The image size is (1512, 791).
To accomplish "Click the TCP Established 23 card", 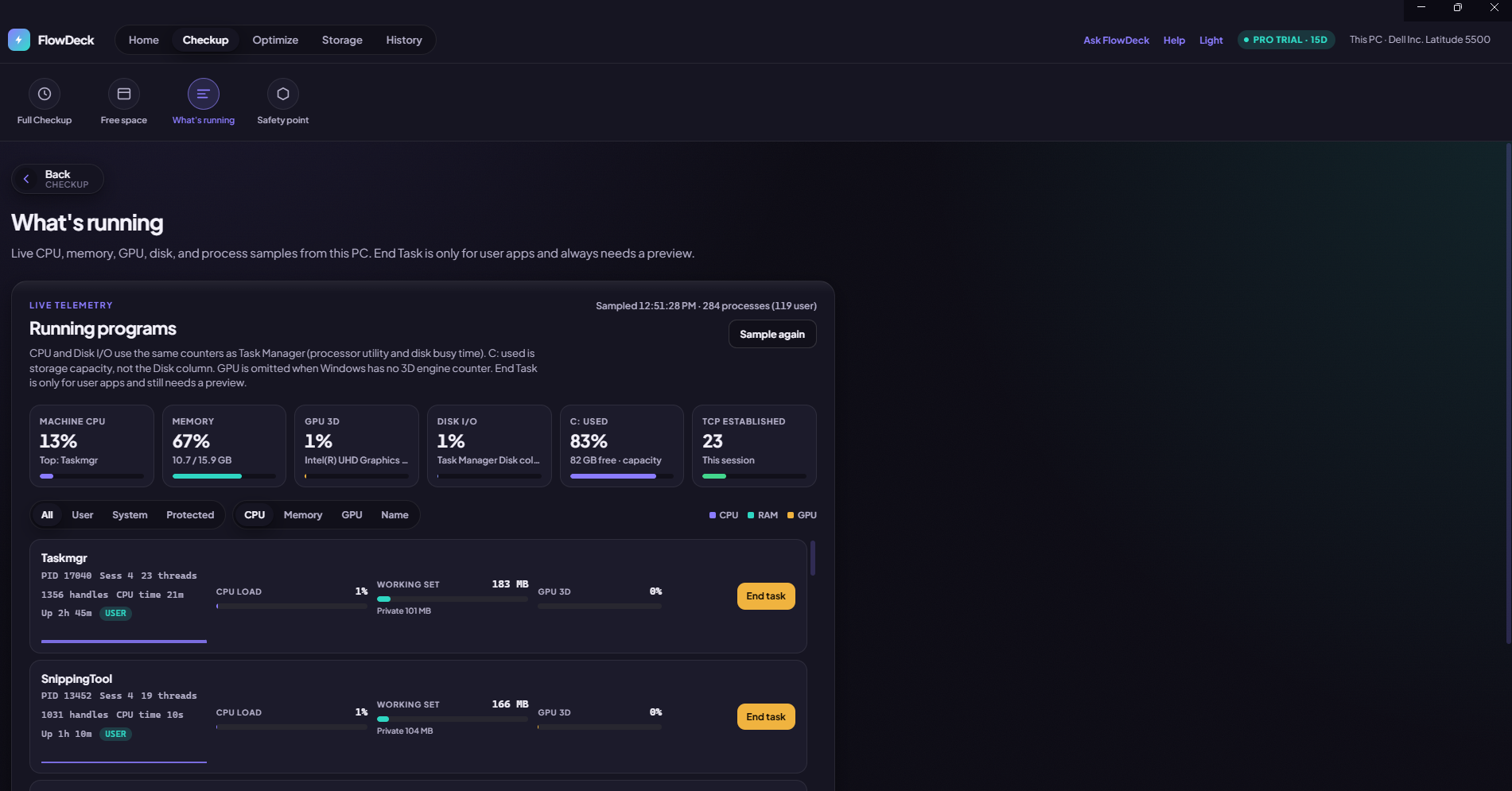I will click(754, 445).
